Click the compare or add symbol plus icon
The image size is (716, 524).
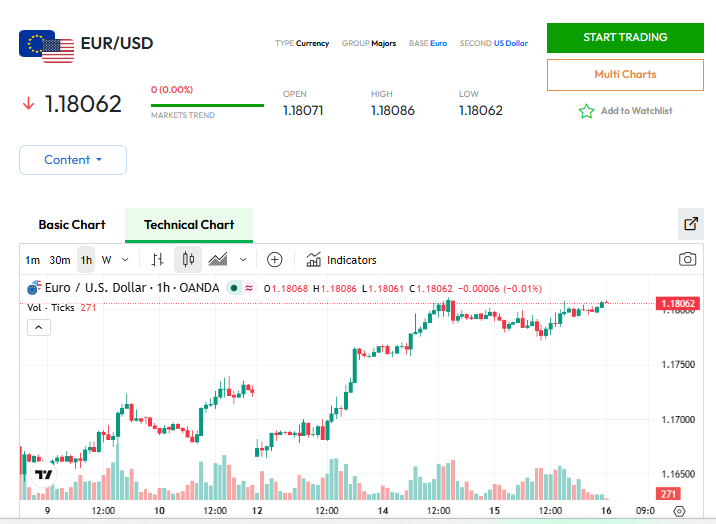(x=275, y=260)
